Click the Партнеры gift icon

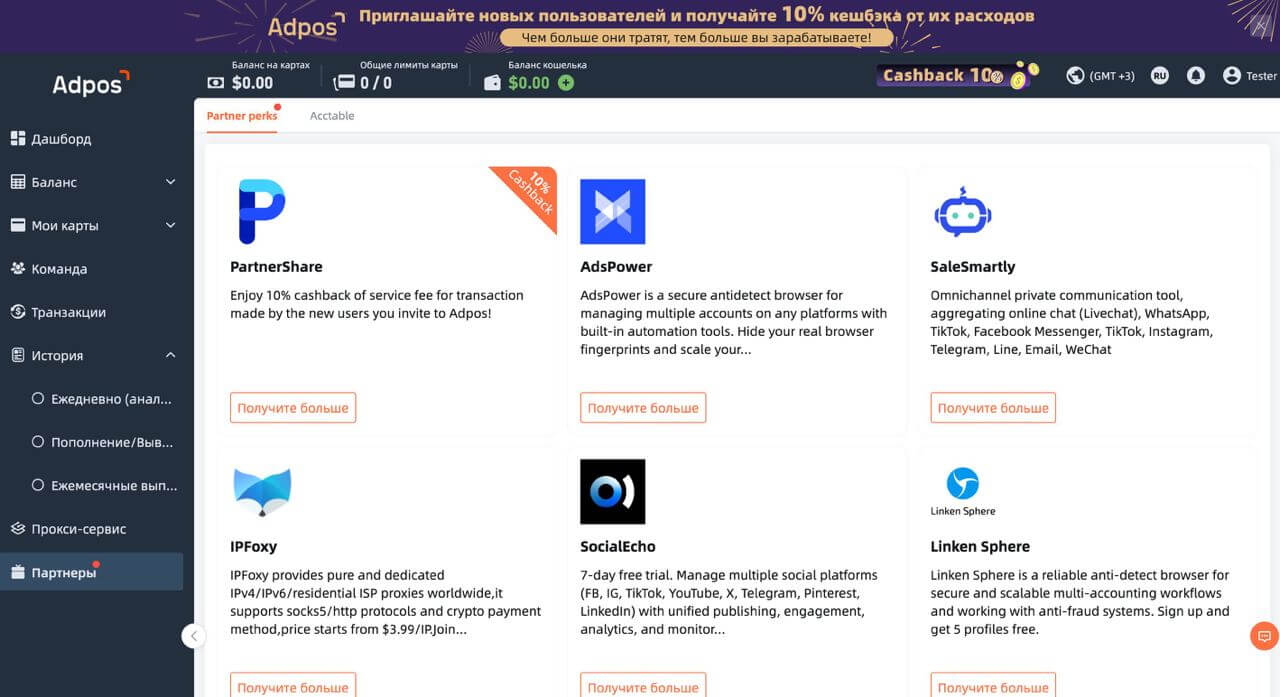coord(18,573)
